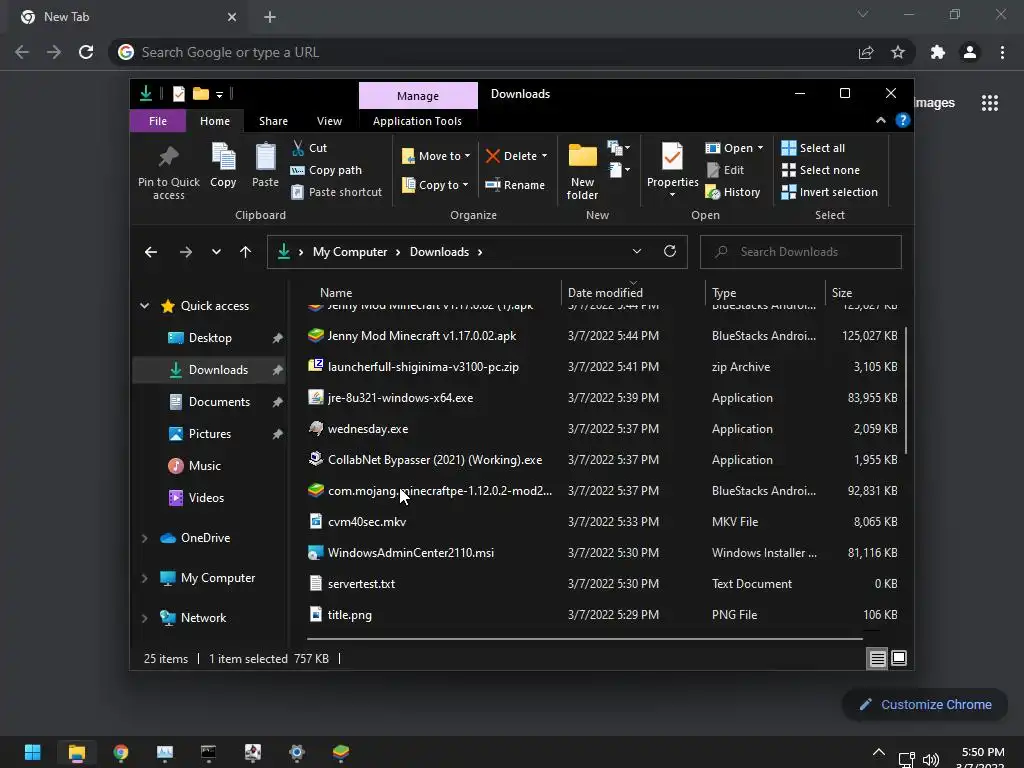Screen dimensions: 1024x768
Task: Sort files by Size column
Action: tap(842, 293)
